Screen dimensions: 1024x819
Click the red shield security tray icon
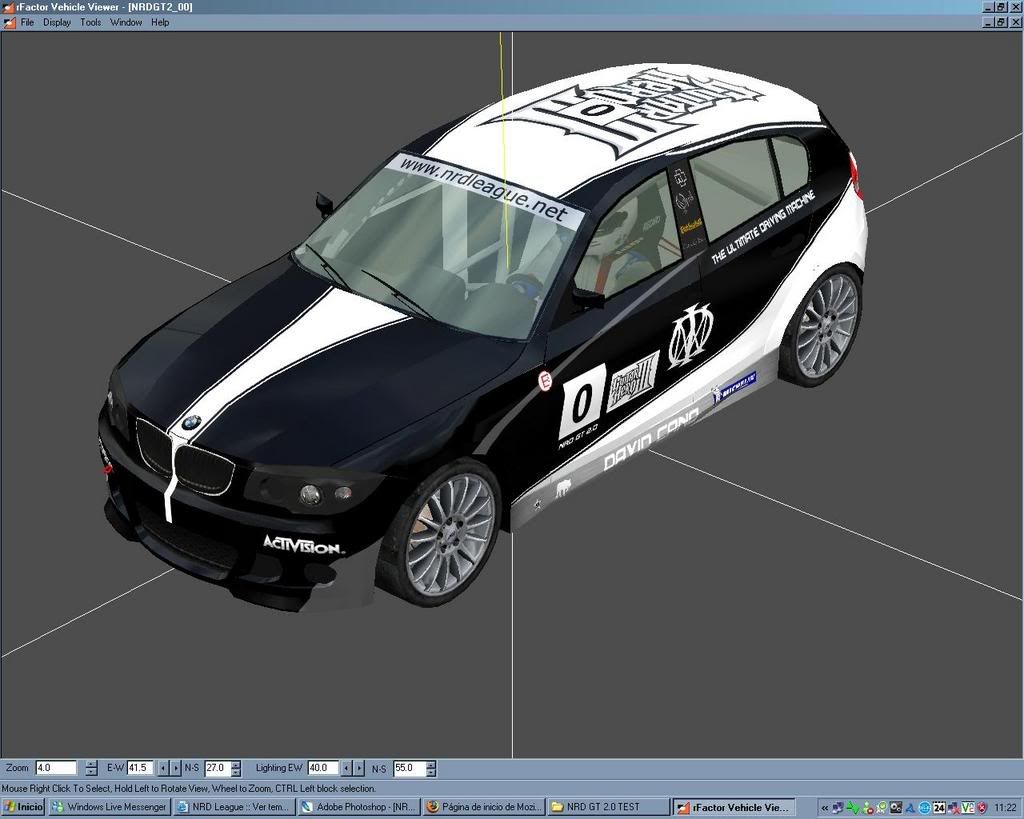click(x=982, y=807)
